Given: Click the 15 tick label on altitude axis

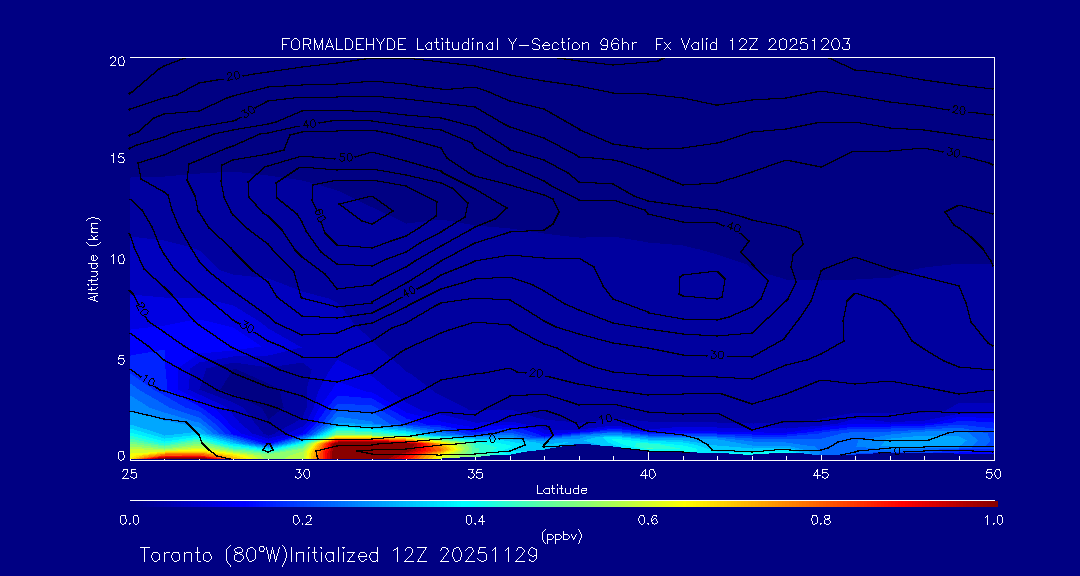Looking at the screenshot, I should (115, 159).
